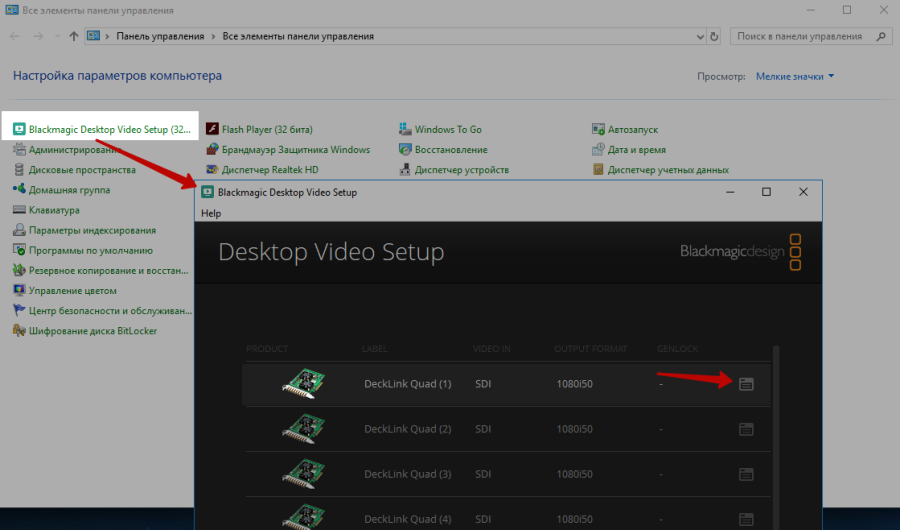The width and height of the screenshot is (900, 530).
Task: Open Управление цветом item
Action: pos(65,291)
